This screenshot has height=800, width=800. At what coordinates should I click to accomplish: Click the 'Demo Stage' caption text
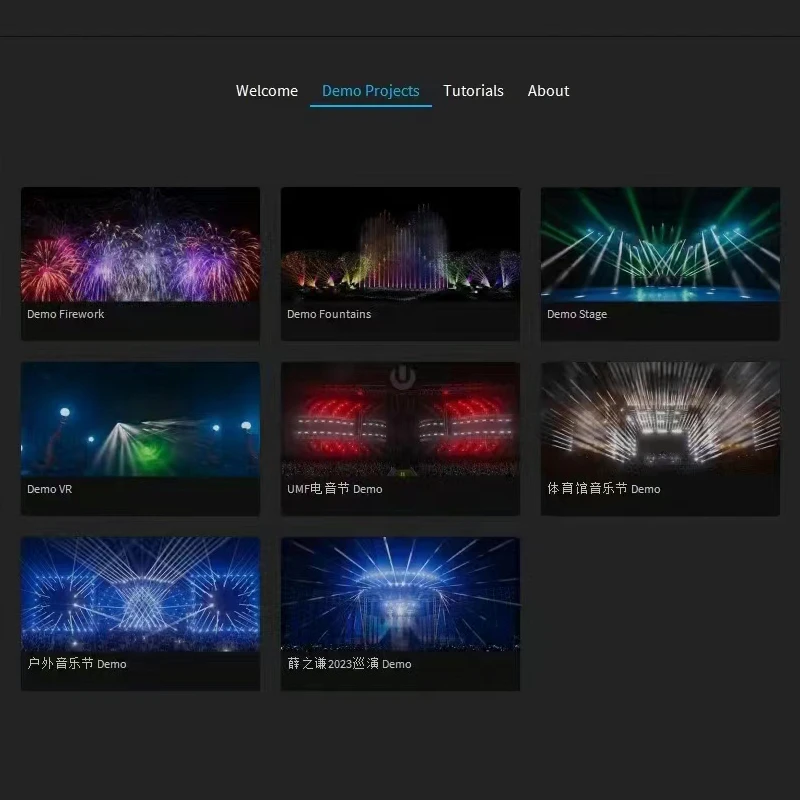click(x=577, y=314)
